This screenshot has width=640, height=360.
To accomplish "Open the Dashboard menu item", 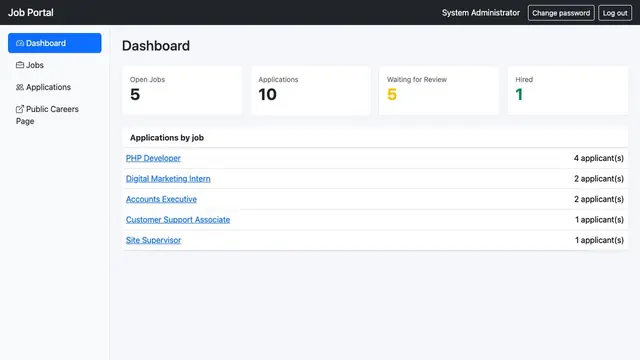I will pyautogui.click(x=55, y=43).
